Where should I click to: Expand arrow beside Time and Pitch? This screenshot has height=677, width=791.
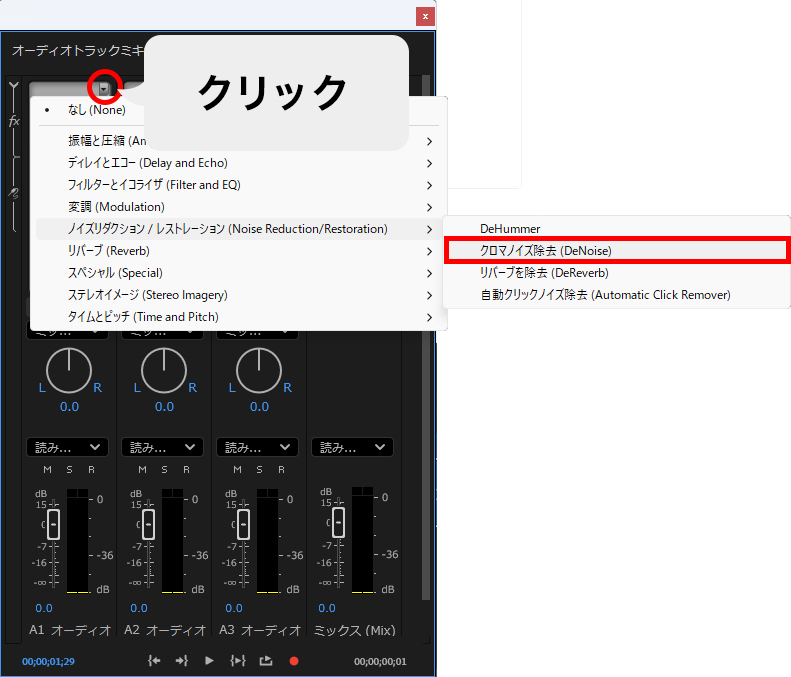[429, 317]
